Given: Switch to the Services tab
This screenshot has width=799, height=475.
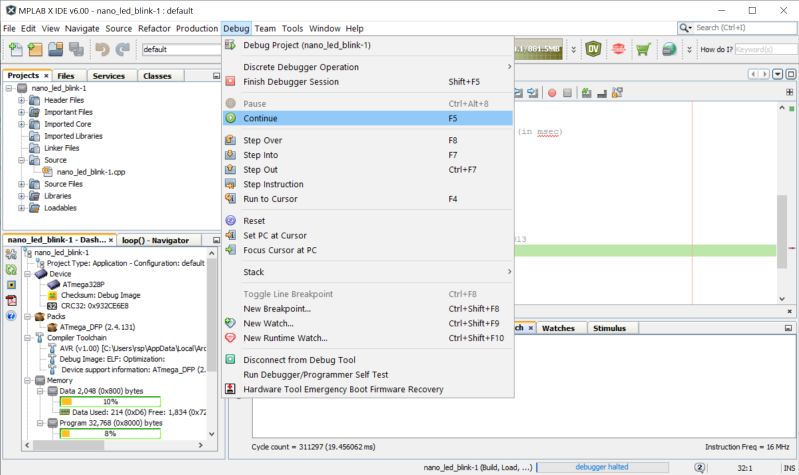Looking at the screenshot, I should pyautogui.click(x=109, y=75).
